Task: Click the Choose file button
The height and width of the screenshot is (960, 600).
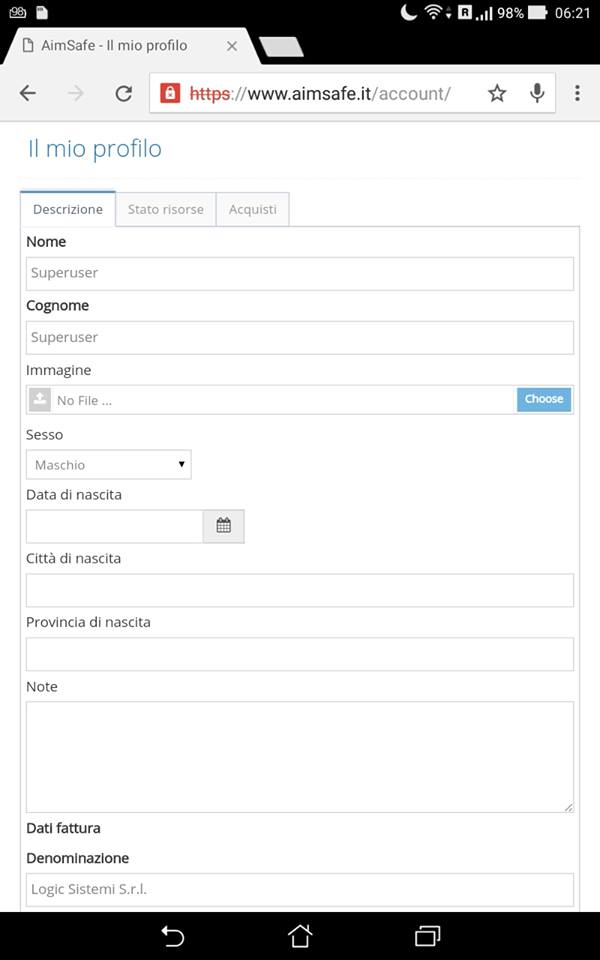Action: tap(544, 399)
